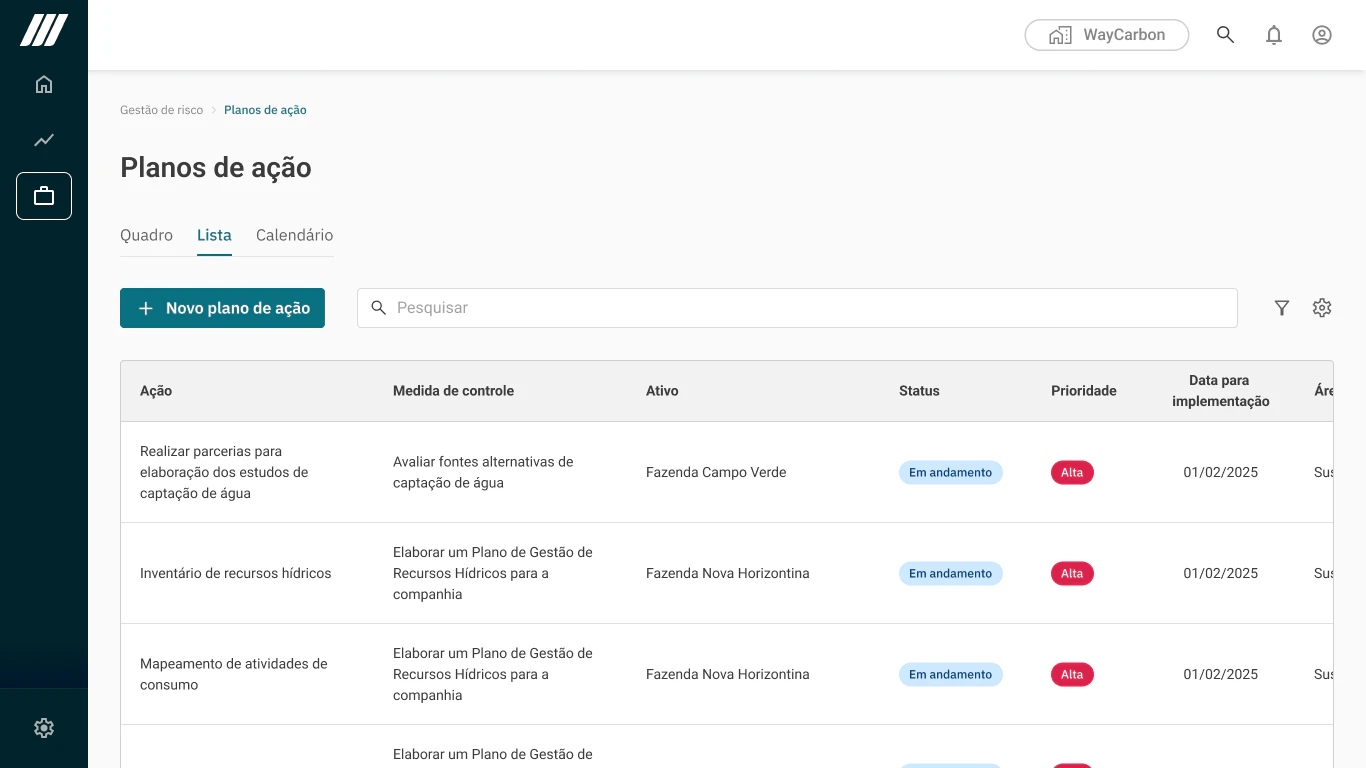Open settings via bottom sidebar gear icon
This screenshot has height=768, width=1366.
(x=44, y=727)
